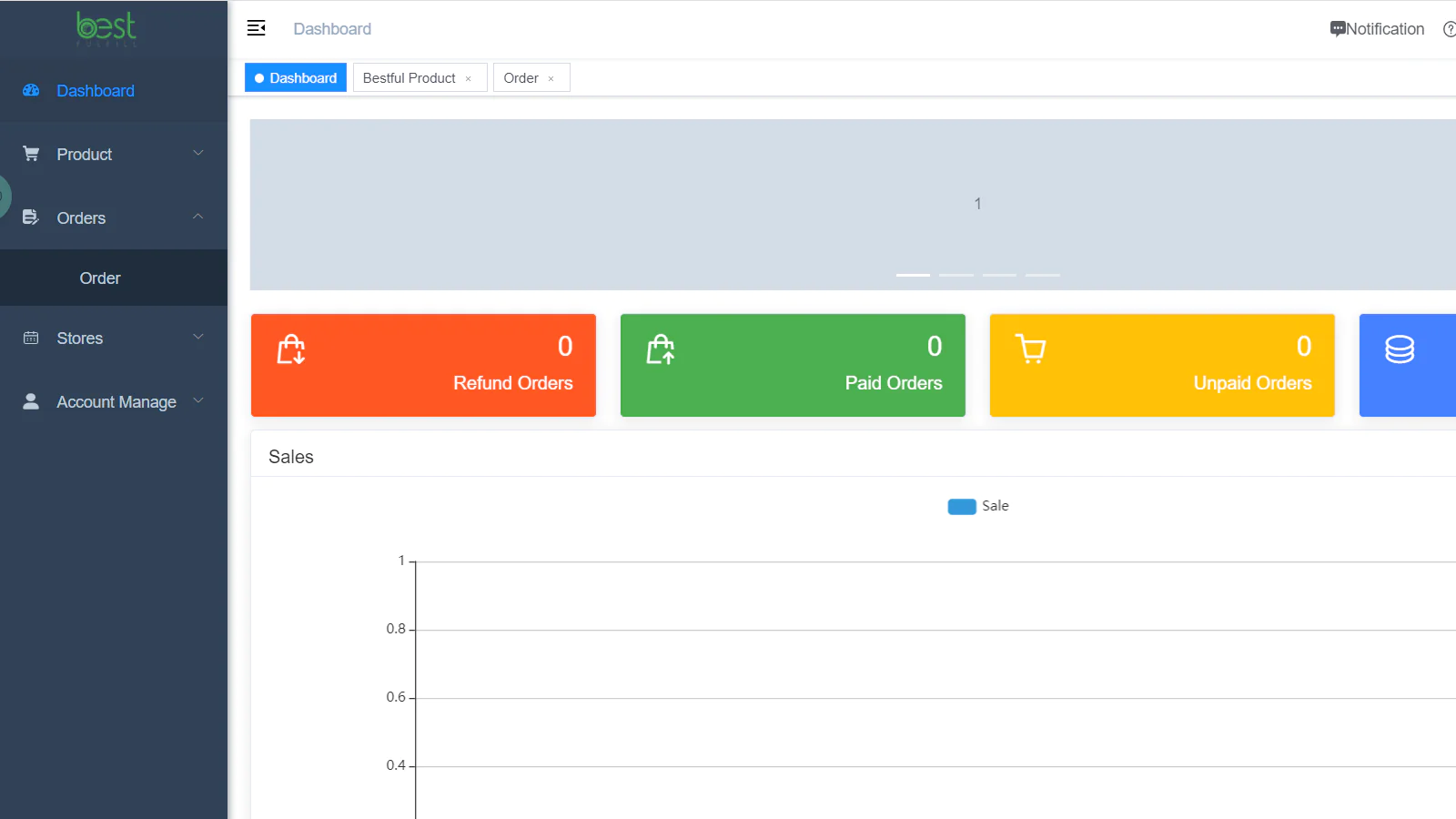The image size is (1456, 819).
Task: Expand the Stores menu chevron
Action: pos(198,337)
